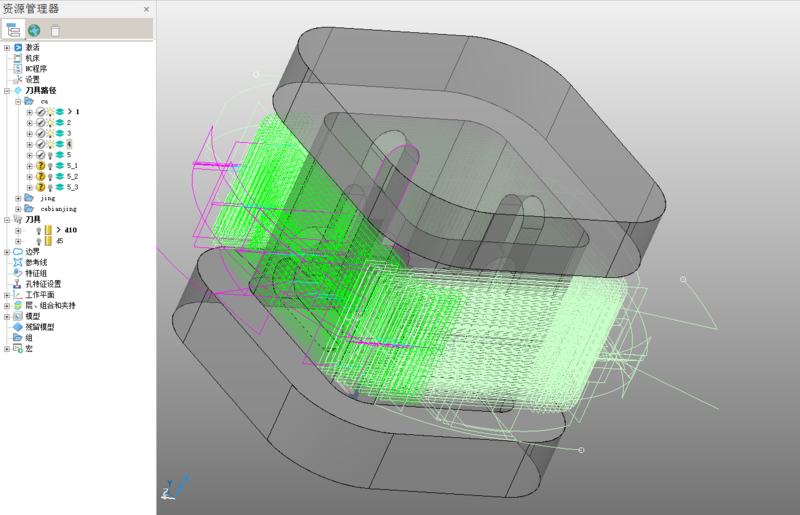Toggle the light bulb for tool d10

39,230
